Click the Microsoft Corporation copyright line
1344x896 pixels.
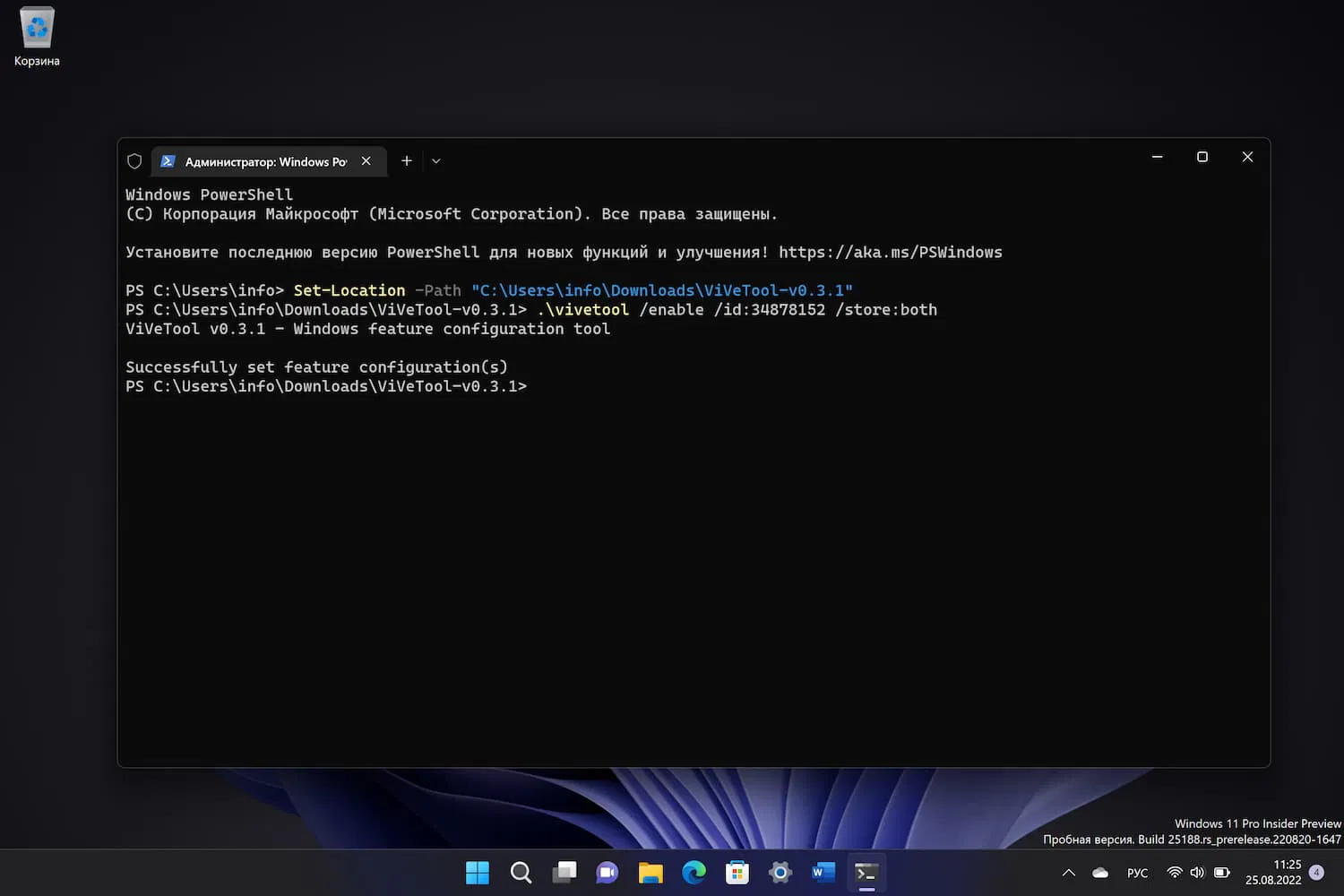(x=452, y=214)
